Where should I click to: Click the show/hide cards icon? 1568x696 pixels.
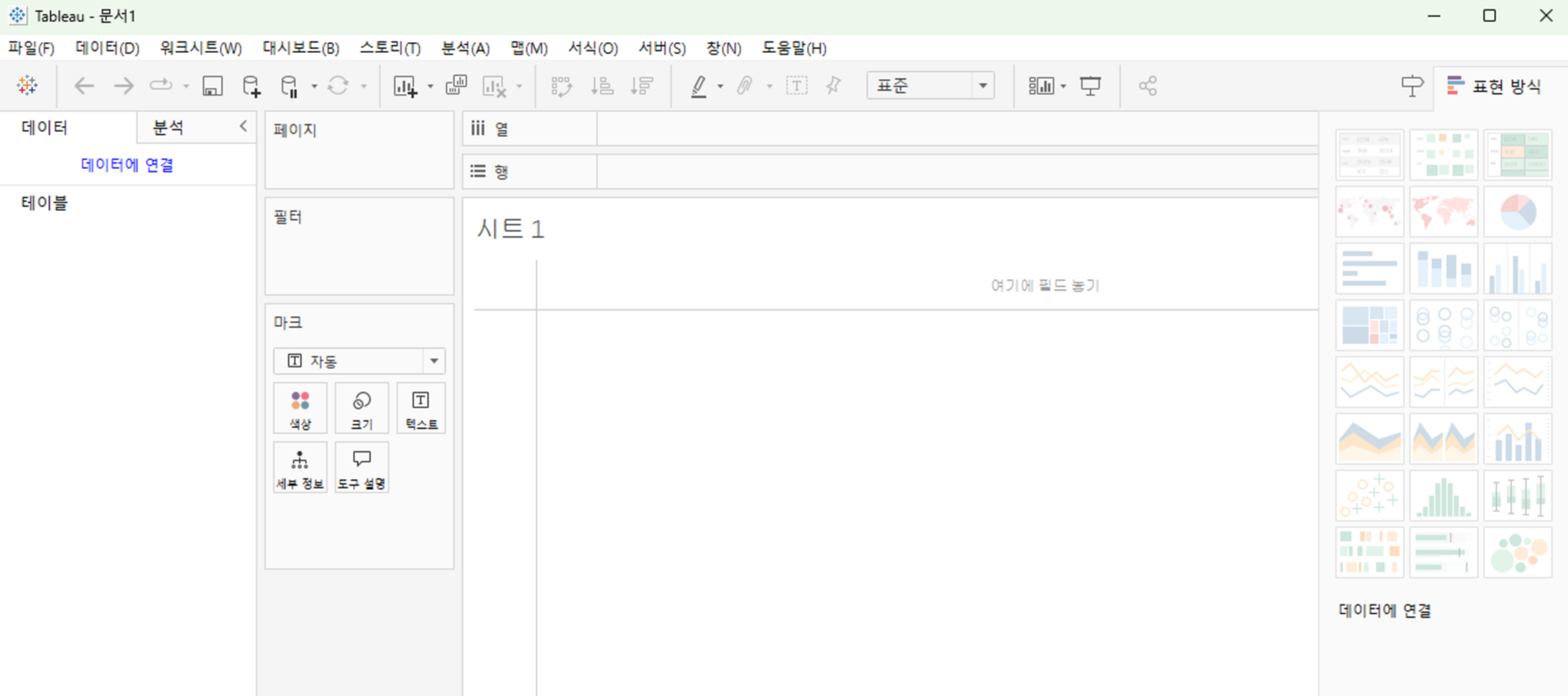1041,85
